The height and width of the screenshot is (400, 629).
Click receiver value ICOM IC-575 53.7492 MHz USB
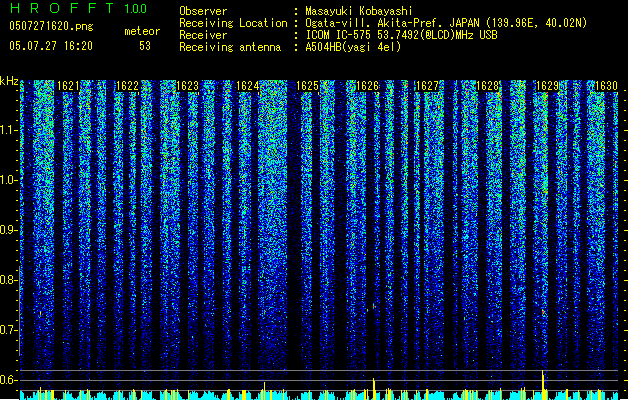click(x=401, y=35)
